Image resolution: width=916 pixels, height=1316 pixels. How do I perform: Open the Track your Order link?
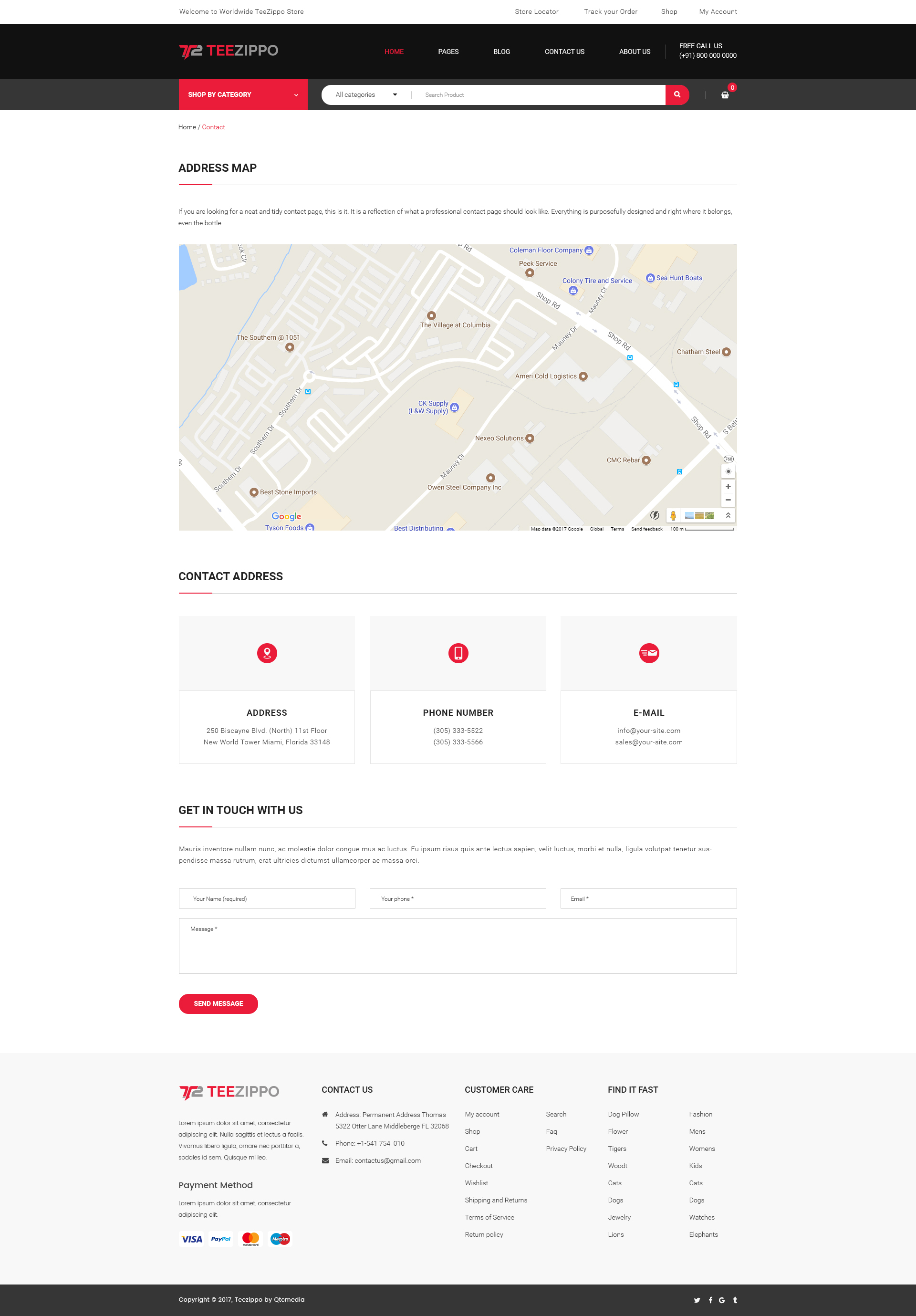coord(610,11)
